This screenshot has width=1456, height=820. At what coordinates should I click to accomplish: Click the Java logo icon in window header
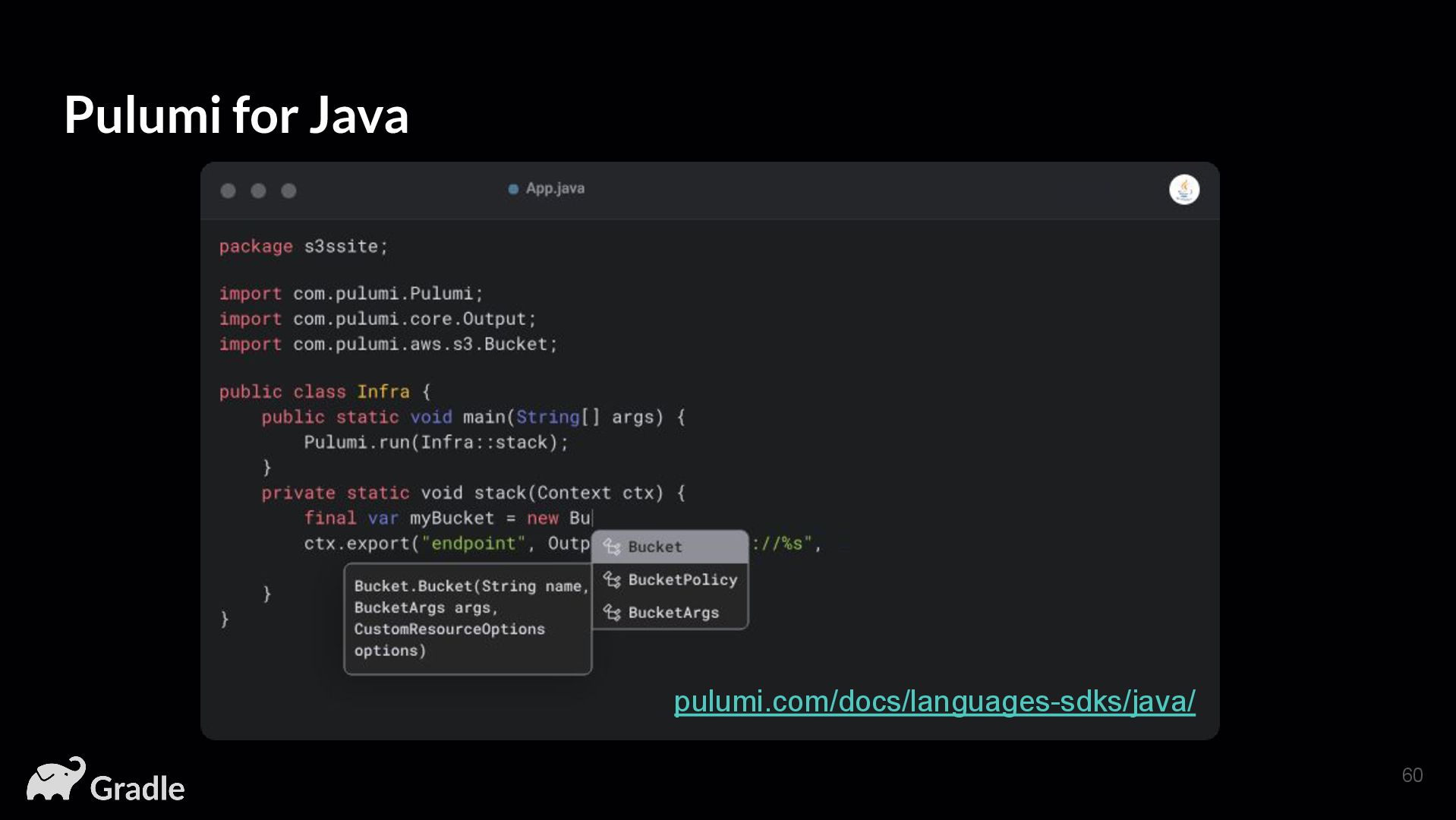coord(1183,190)
